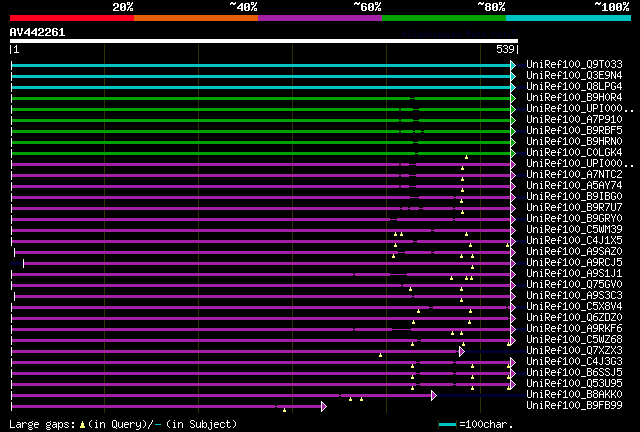The width and height of the screenshot is (640, 432).
Task: Click the ~40% scale label
Action: pyautogui.click(x=243, y=7)
